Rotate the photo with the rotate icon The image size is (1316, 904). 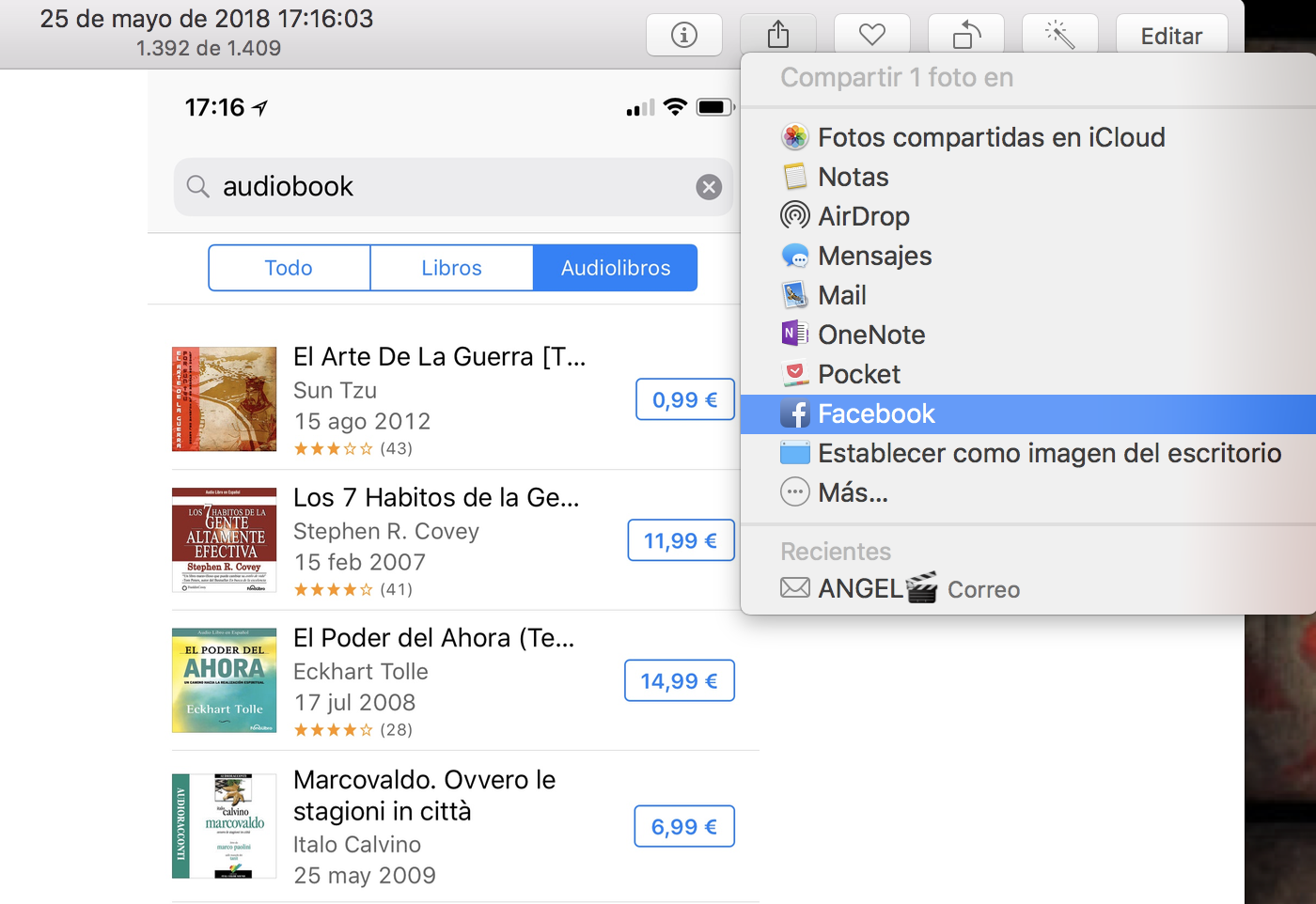pos(966,36)
